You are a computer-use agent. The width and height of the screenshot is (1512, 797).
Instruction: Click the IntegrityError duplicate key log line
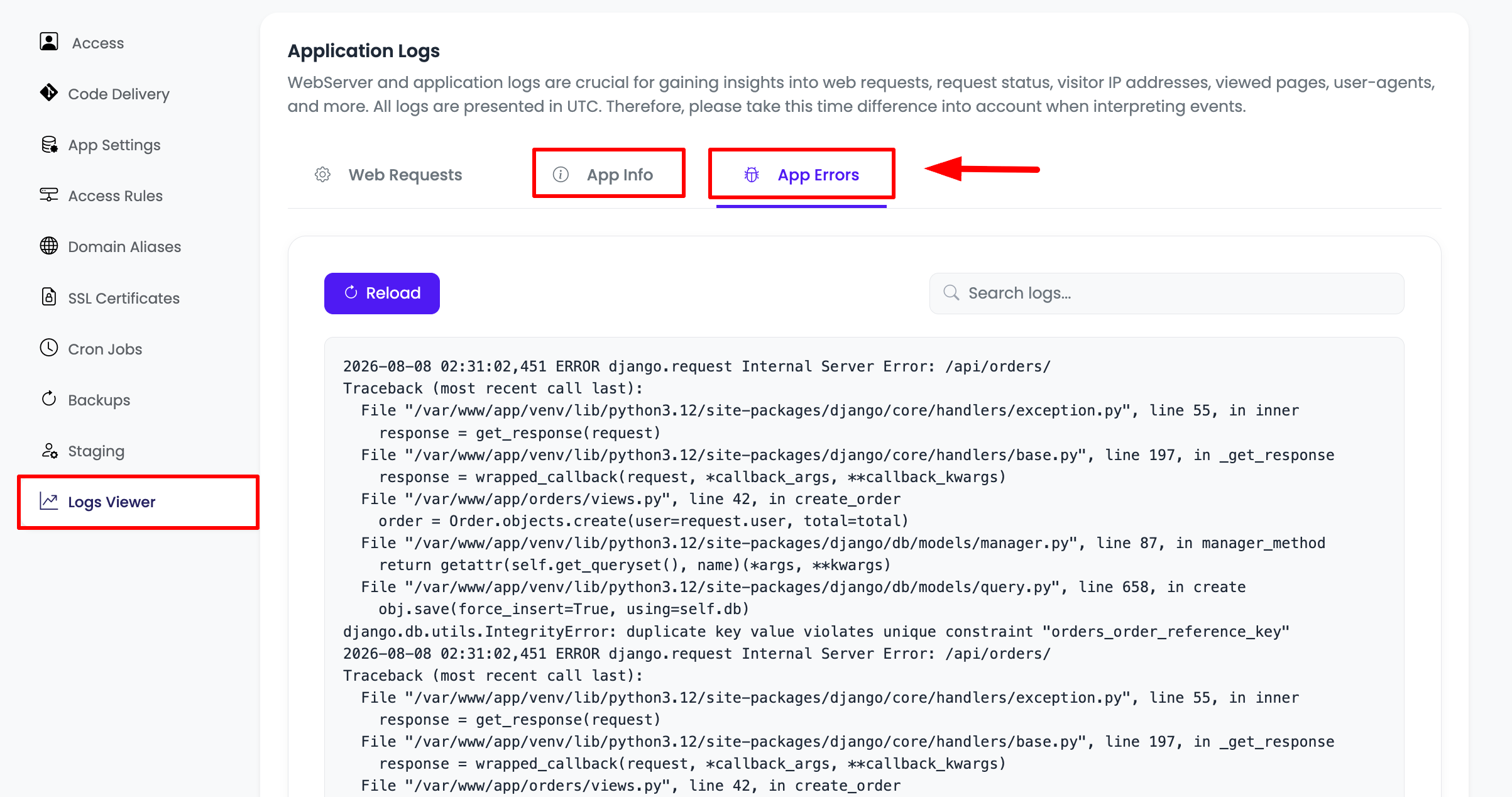(x=816, y=632)
